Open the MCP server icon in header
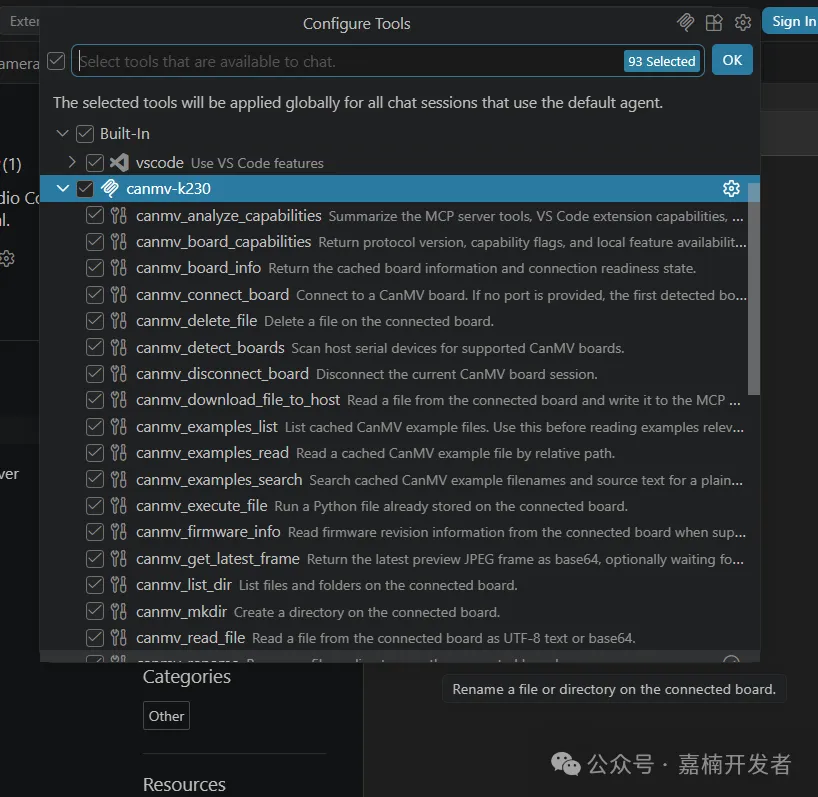 tap(685, 22)
